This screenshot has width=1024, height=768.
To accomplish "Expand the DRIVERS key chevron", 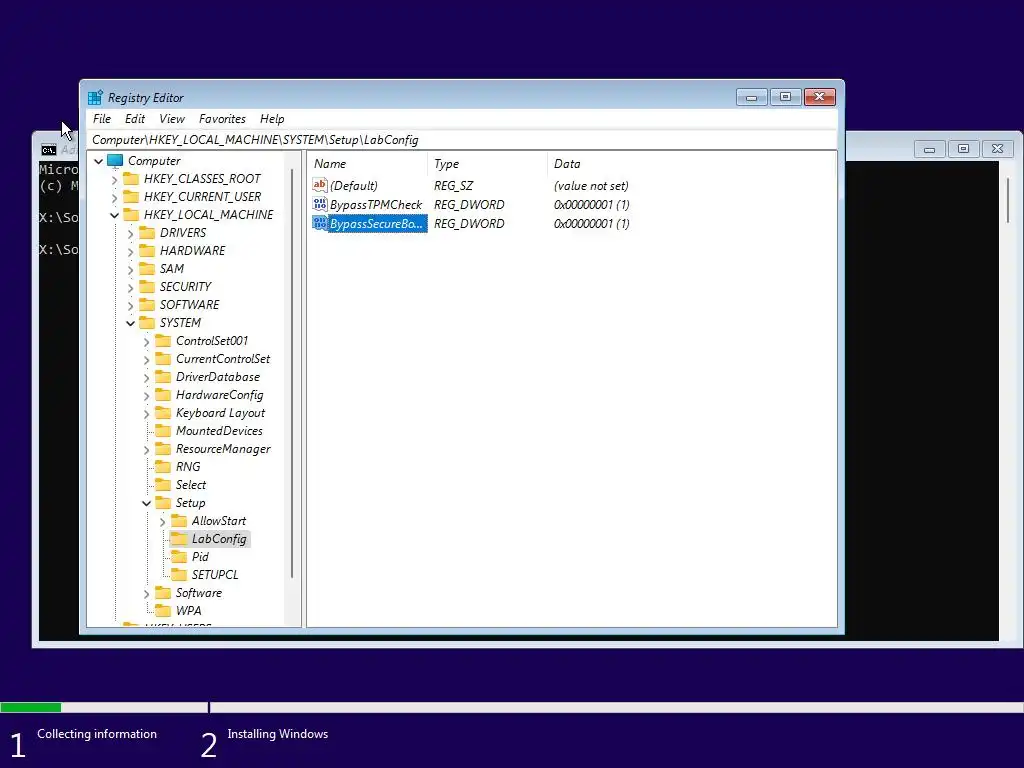I will 131,233.
